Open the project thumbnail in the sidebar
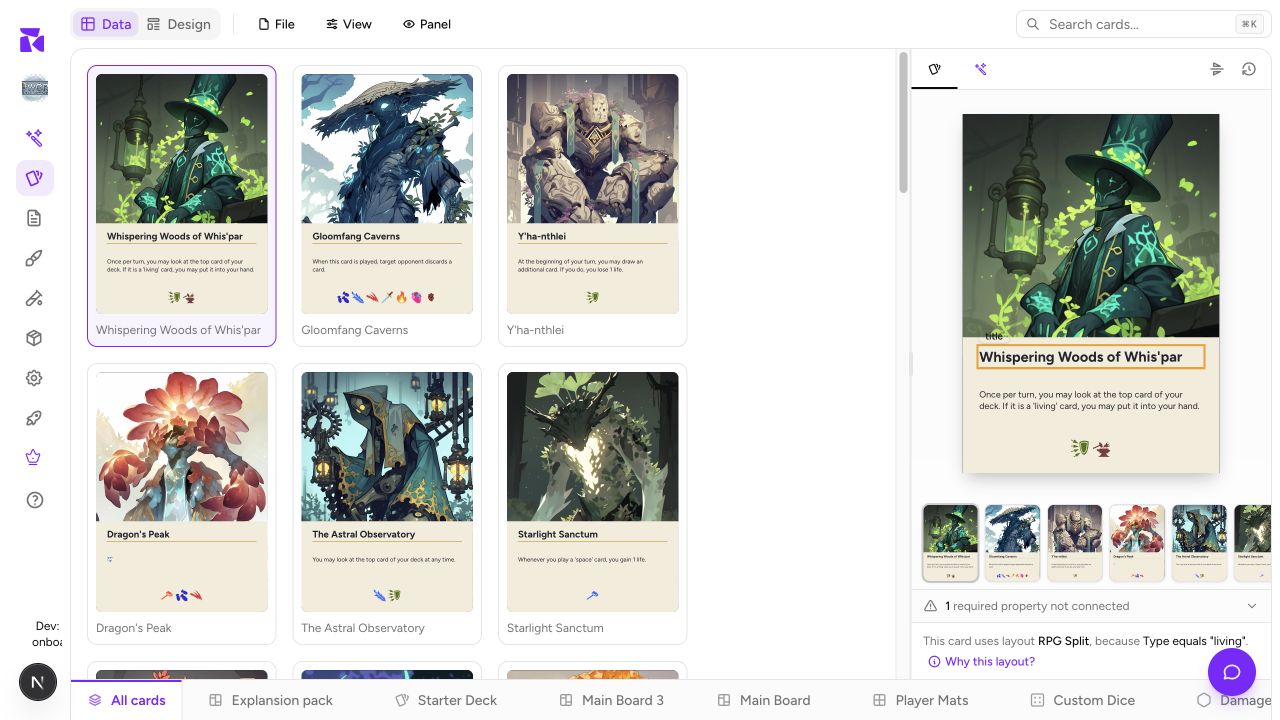1280x720 pixels. 35,88
